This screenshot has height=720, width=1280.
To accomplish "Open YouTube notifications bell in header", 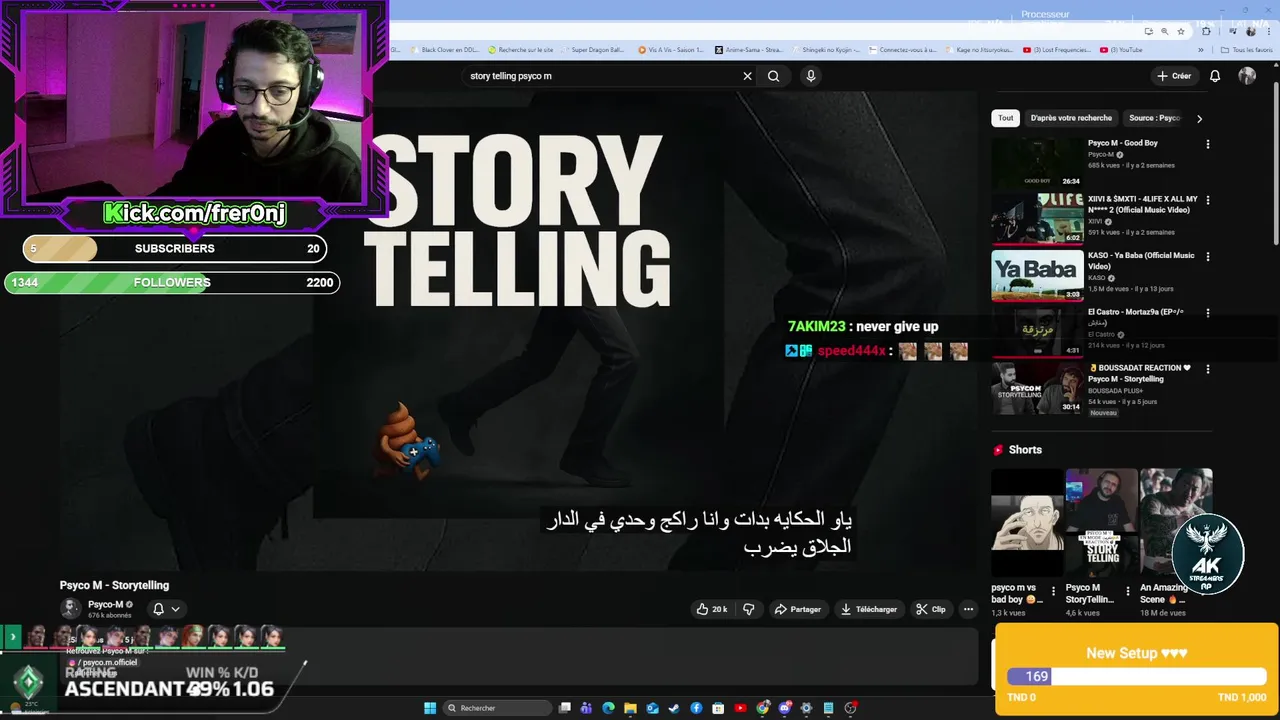I will pos(1215,76).
